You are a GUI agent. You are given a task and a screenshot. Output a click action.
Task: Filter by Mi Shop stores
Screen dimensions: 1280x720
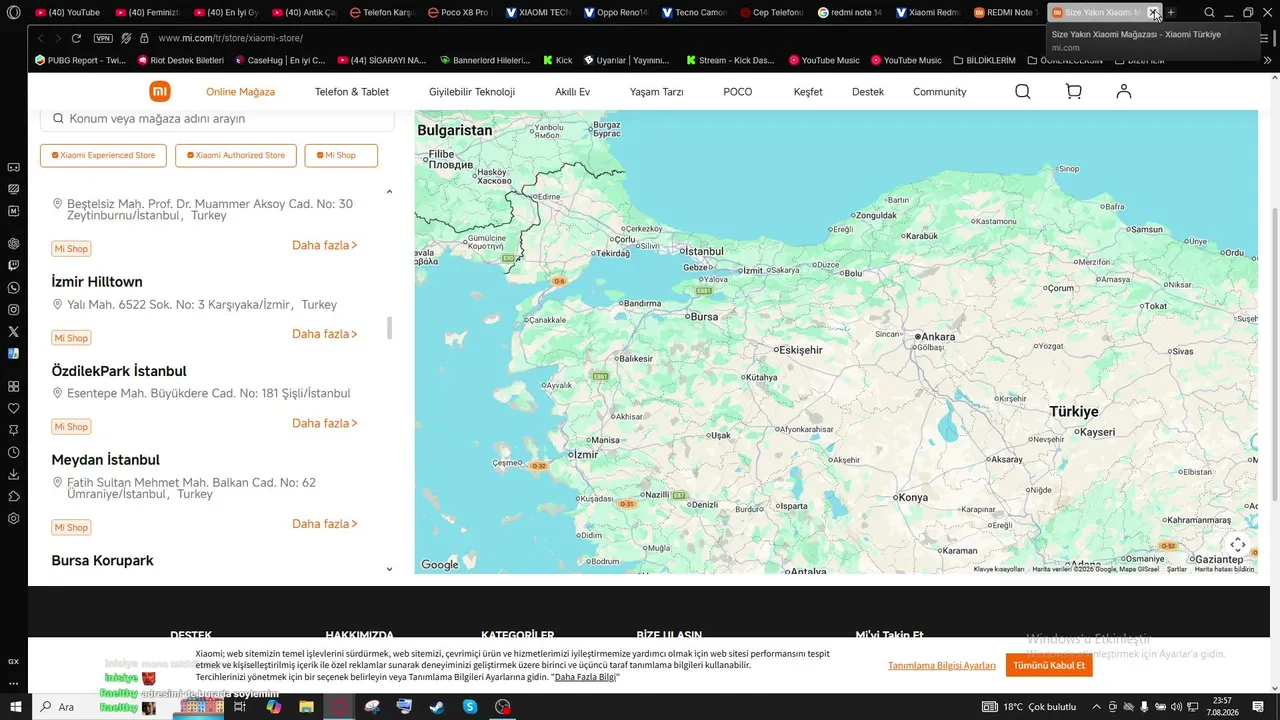341,155
